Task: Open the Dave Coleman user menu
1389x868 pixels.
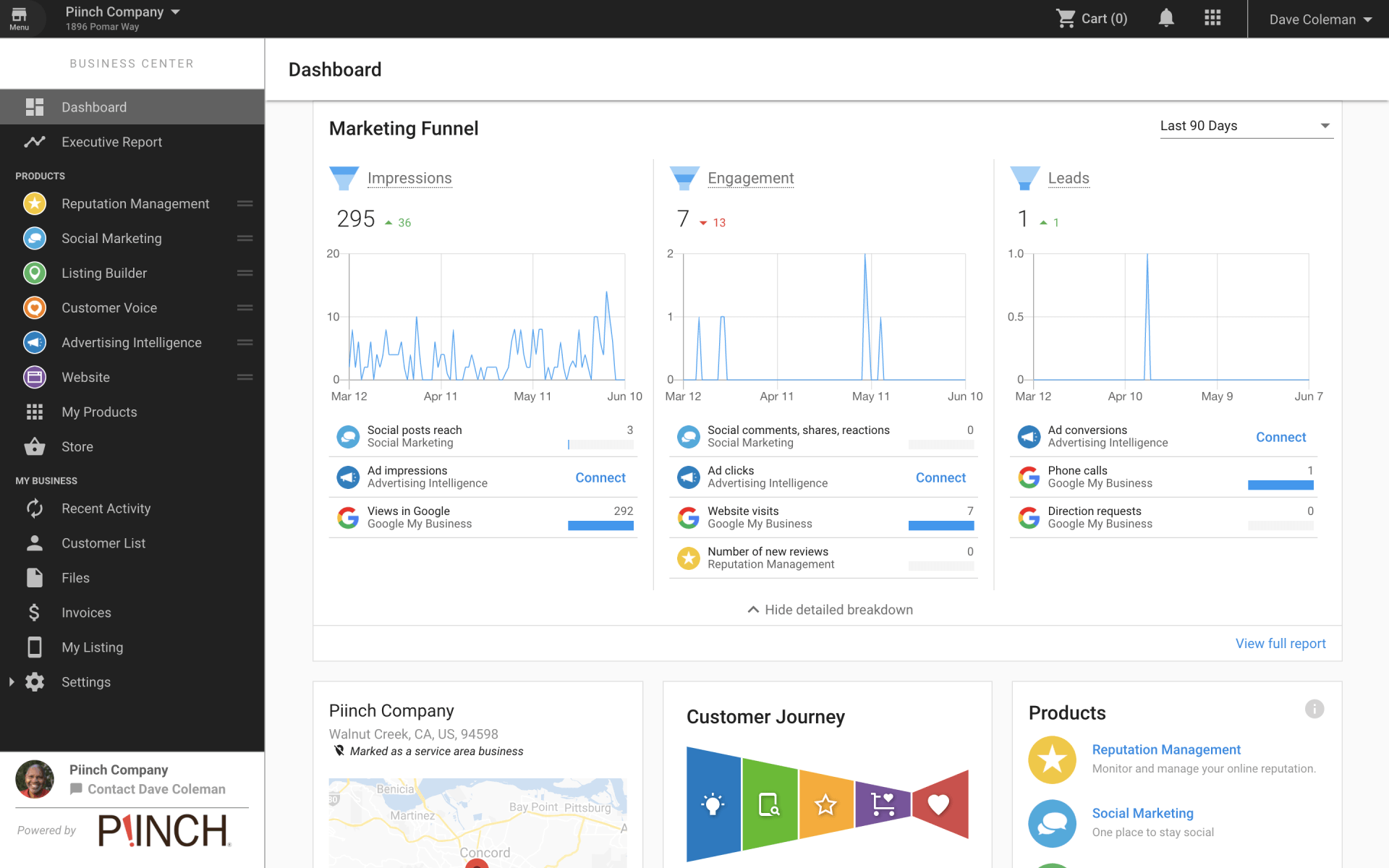Action: point(1320,20)
